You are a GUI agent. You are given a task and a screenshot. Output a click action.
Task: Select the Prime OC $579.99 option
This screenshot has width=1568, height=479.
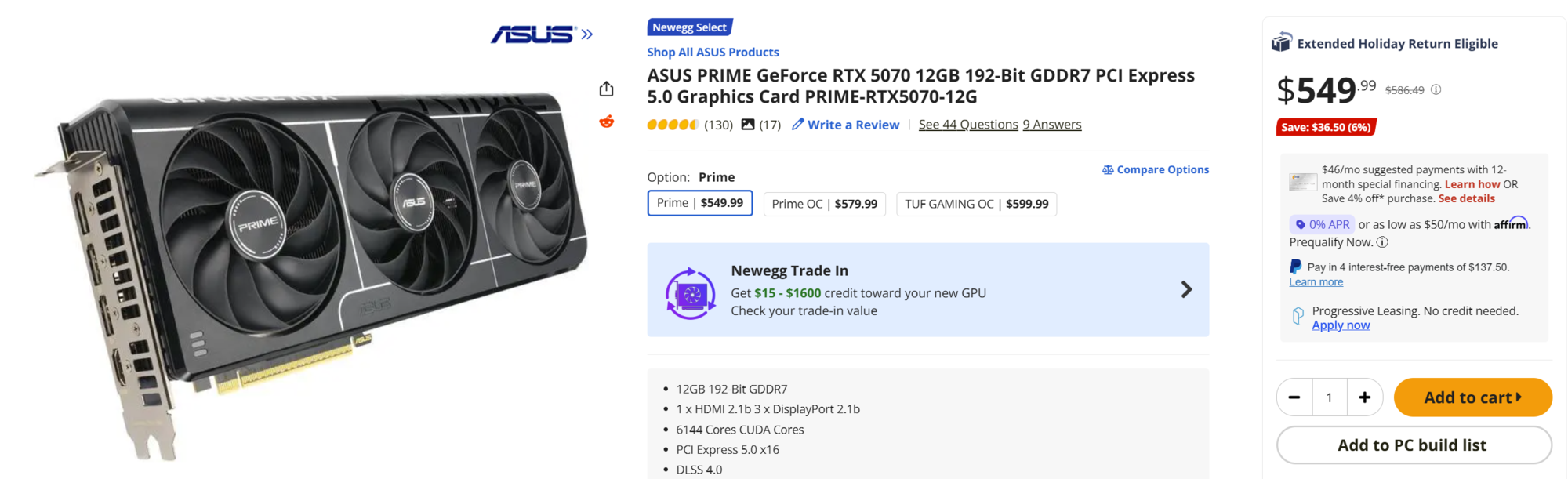coord(824,204)
